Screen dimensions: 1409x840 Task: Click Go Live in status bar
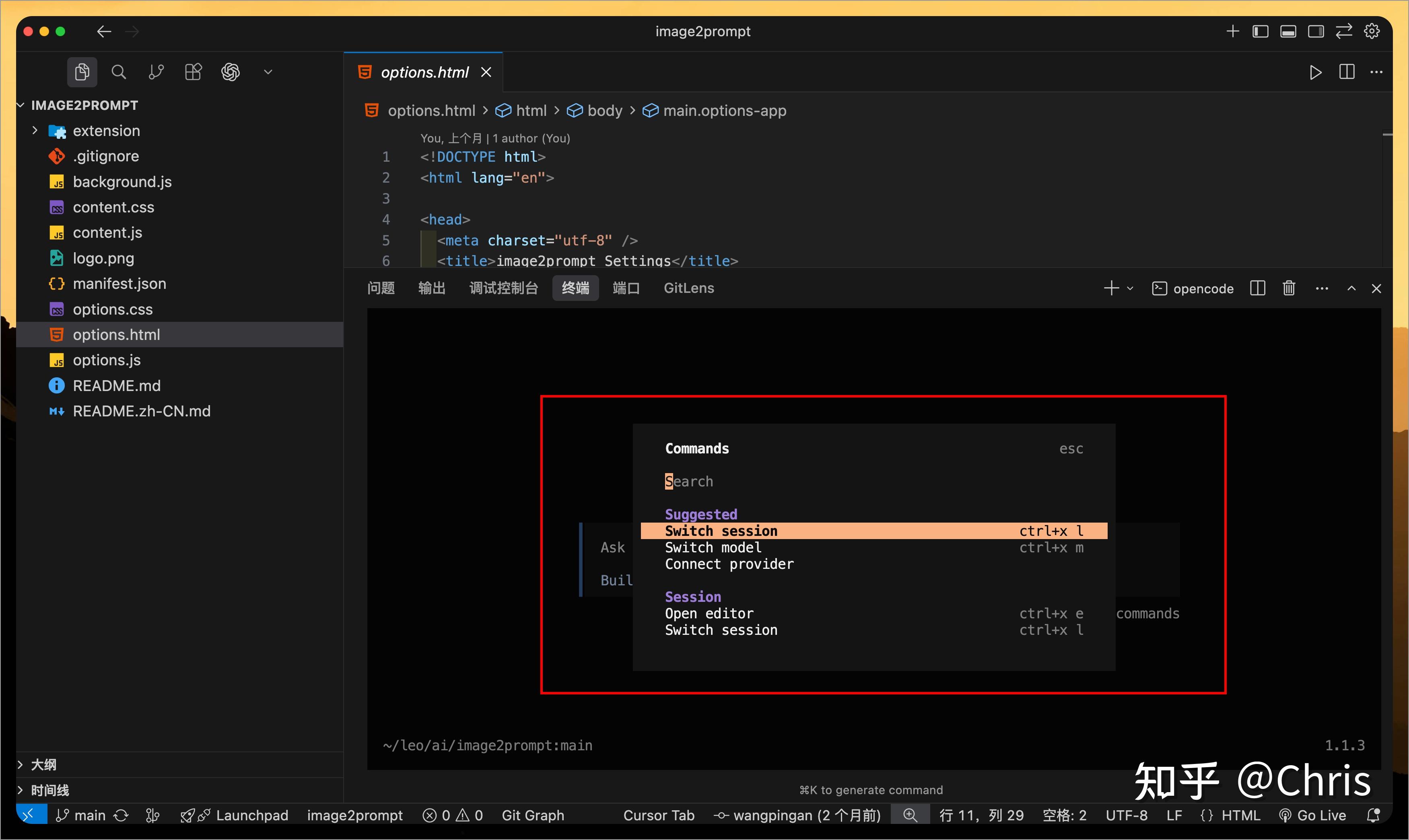coord(1313,815)
